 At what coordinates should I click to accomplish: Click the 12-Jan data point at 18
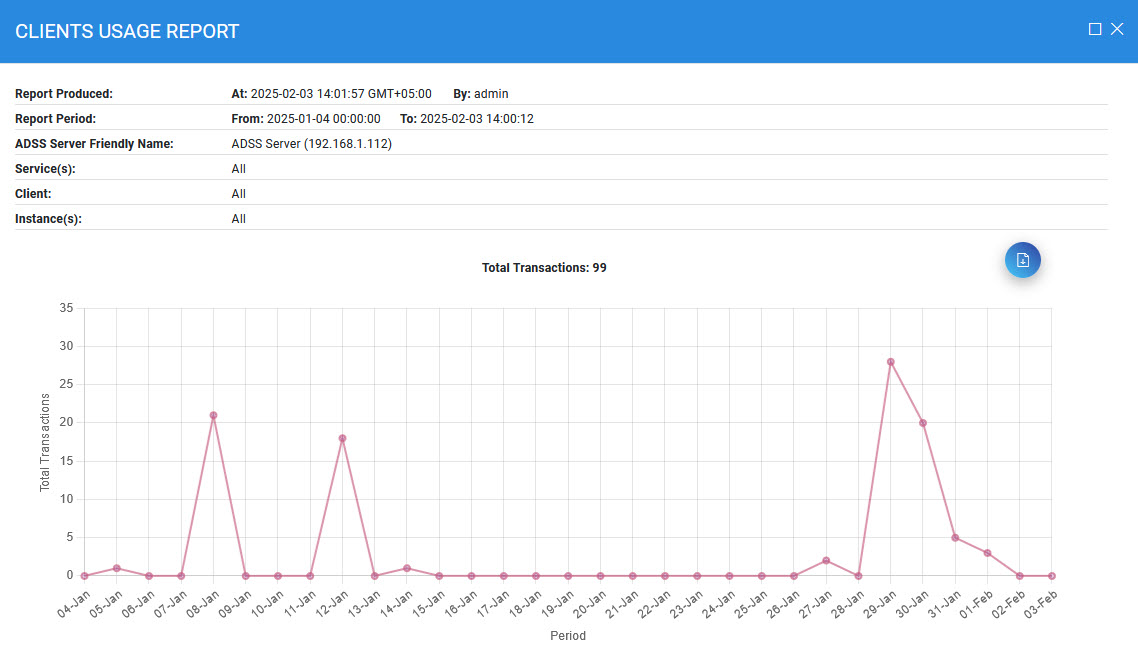(x=342, y=438)
